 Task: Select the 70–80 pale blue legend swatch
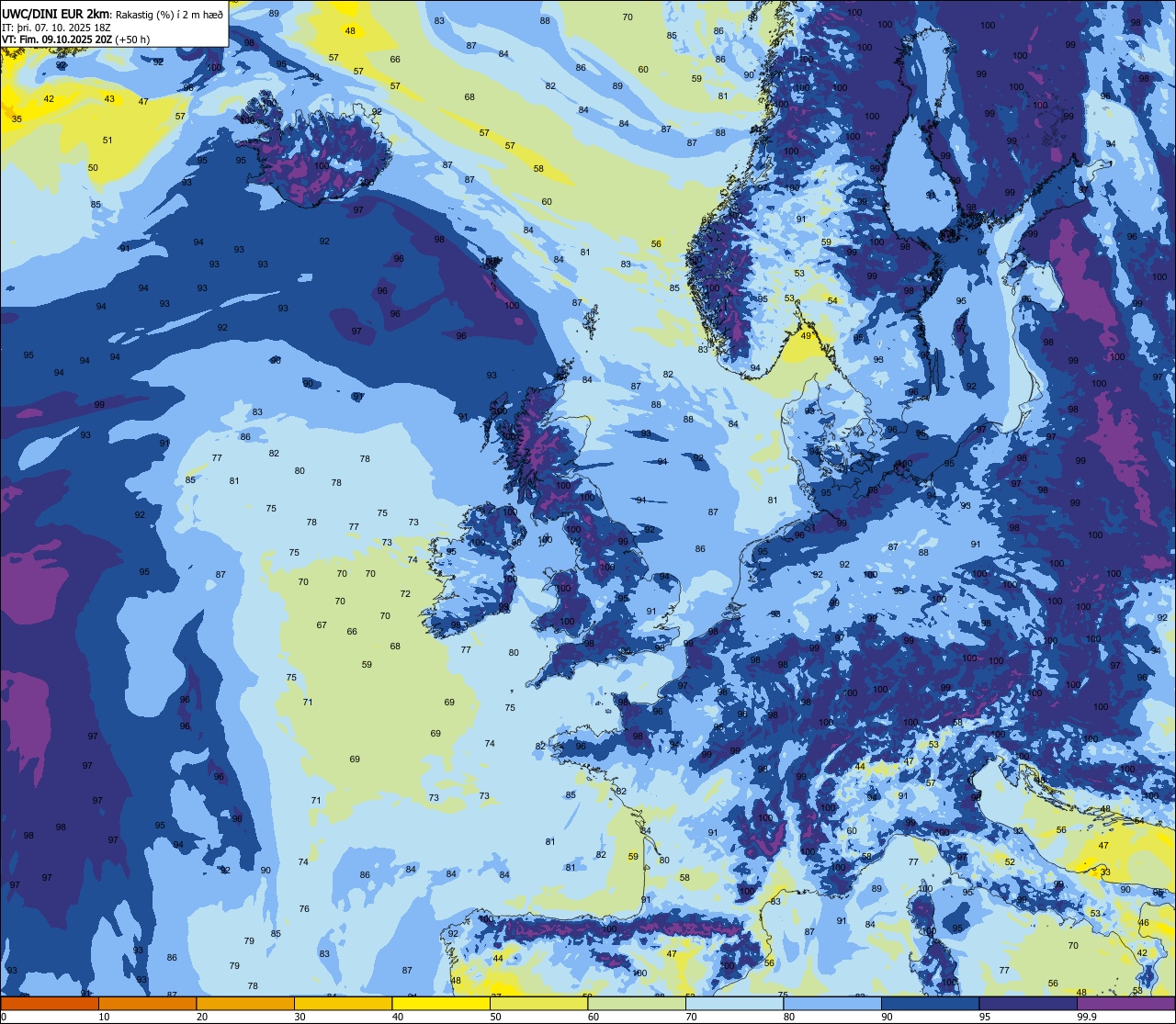tap(734, 1003)
